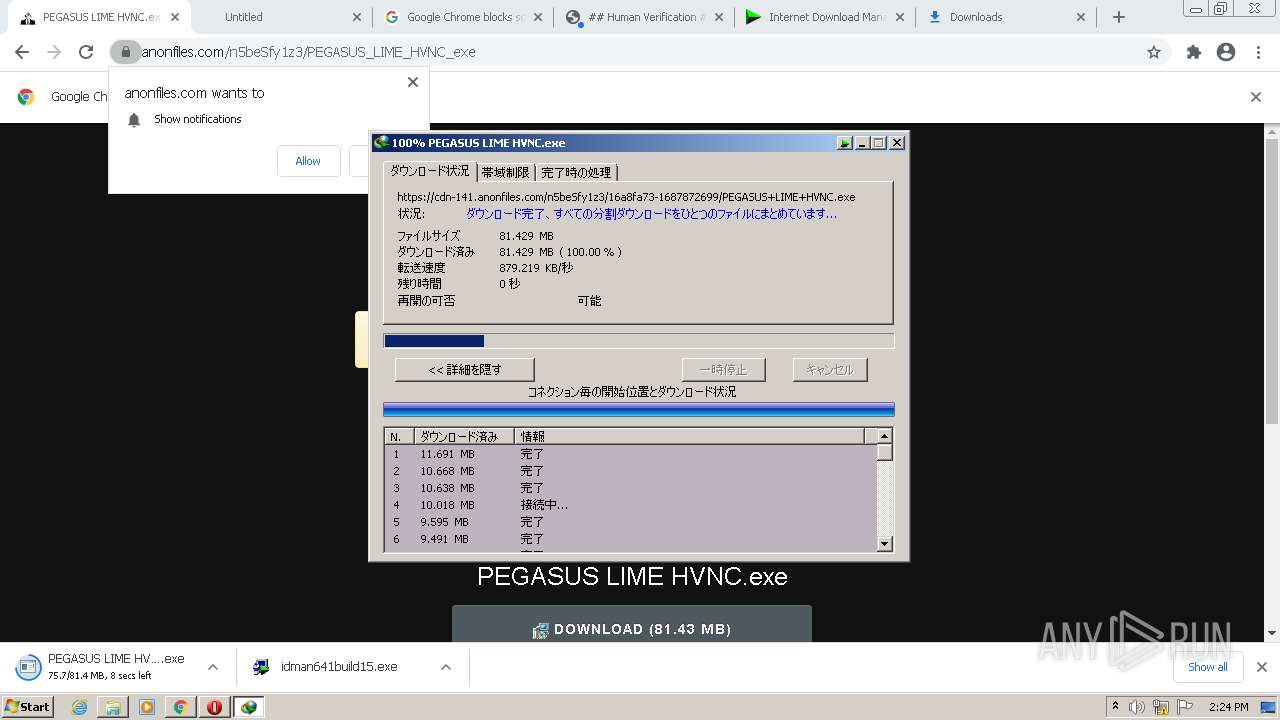The width and height of the screenshot is (1280, 720).
Task: Click the ダウンロード済み column header
Action: pyautogui.click(x=464, y=436)
